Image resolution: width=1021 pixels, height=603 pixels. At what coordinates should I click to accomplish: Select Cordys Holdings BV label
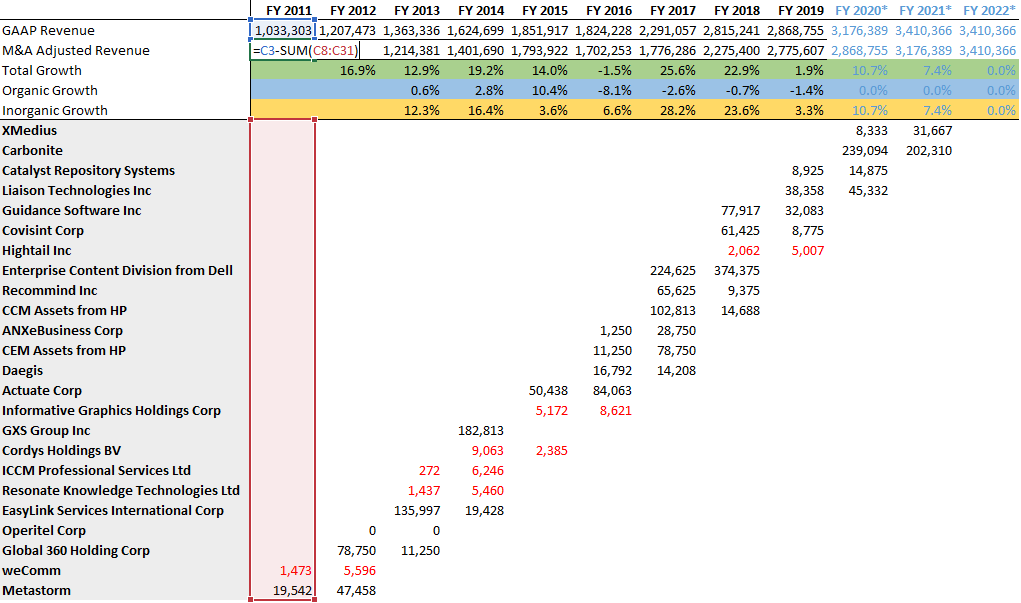61,451
